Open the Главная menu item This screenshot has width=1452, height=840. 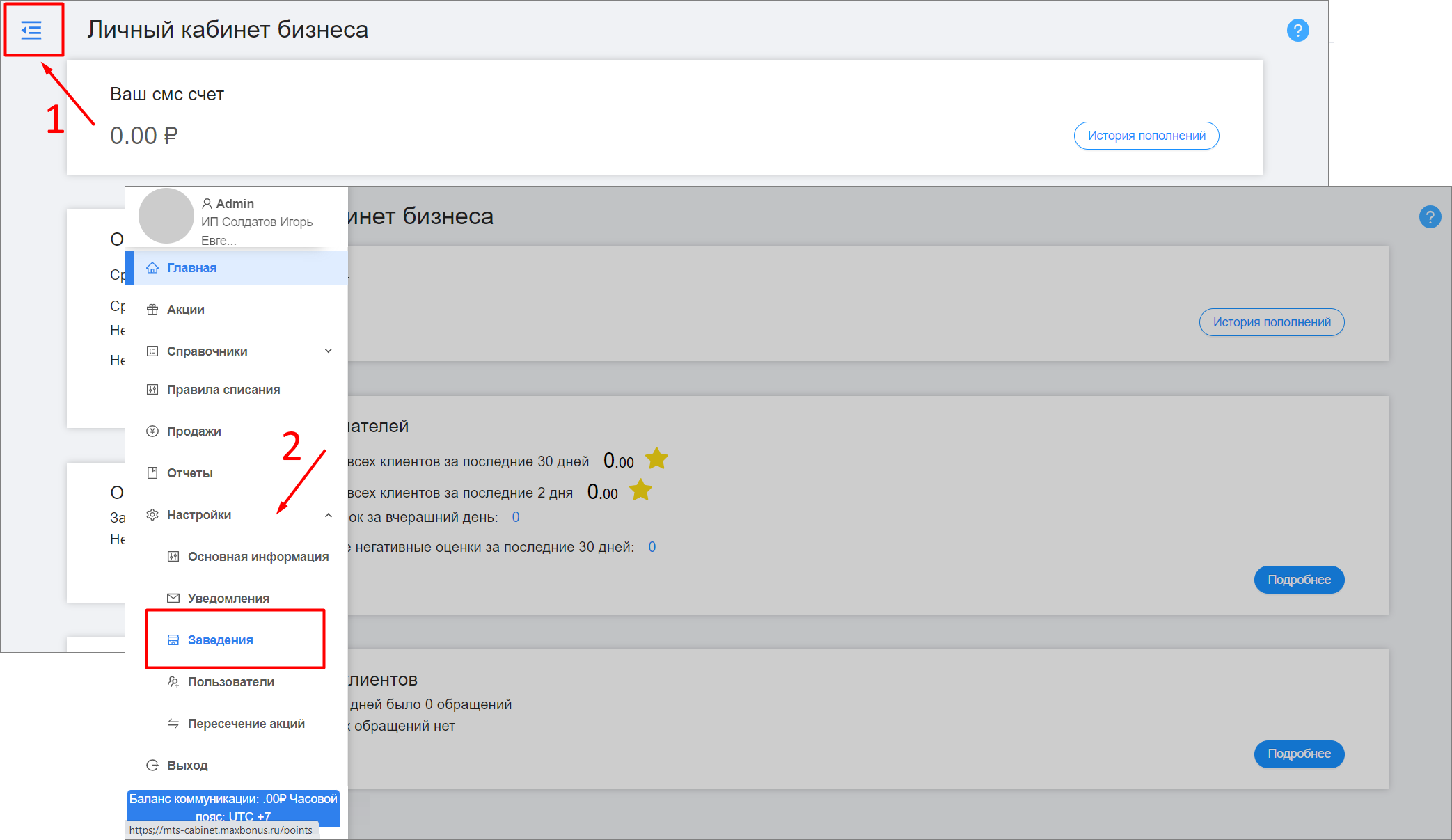(237, 268)
